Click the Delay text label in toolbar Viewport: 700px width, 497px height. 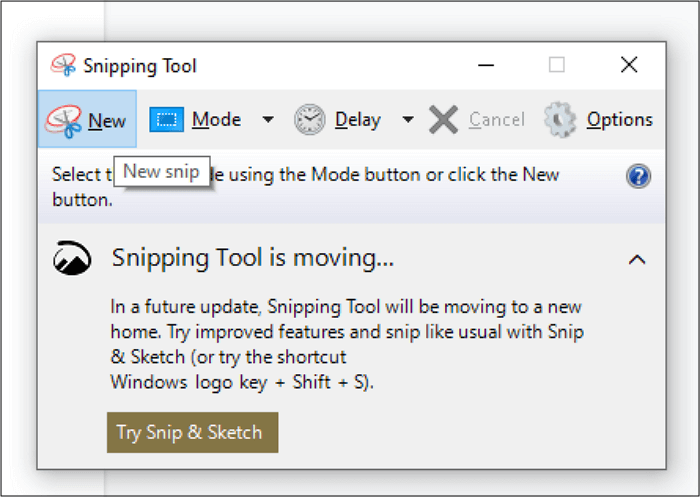357,120
